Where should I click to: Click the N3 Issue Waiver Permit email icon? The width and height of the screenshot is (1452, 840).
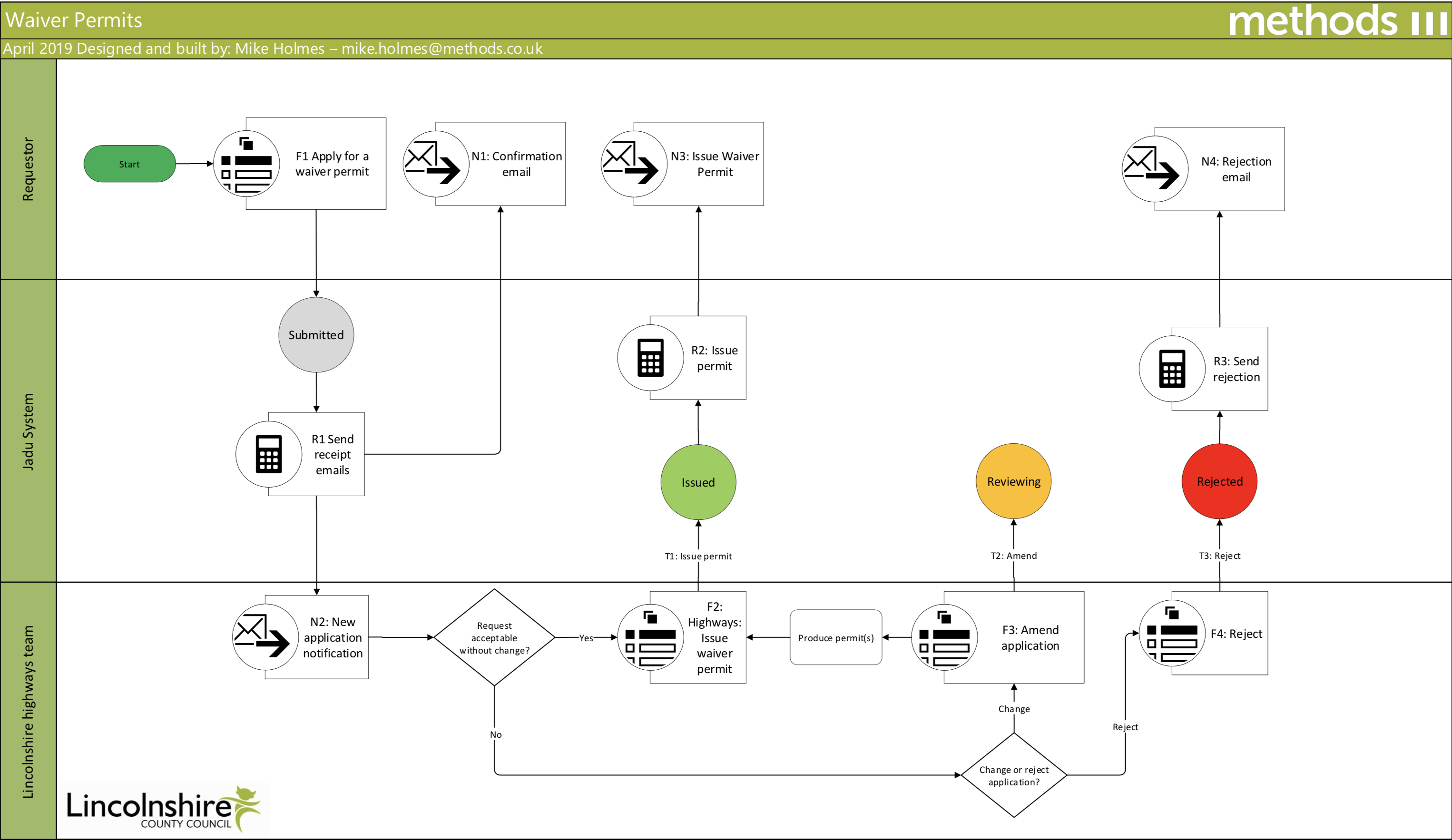tap(634, 164)
